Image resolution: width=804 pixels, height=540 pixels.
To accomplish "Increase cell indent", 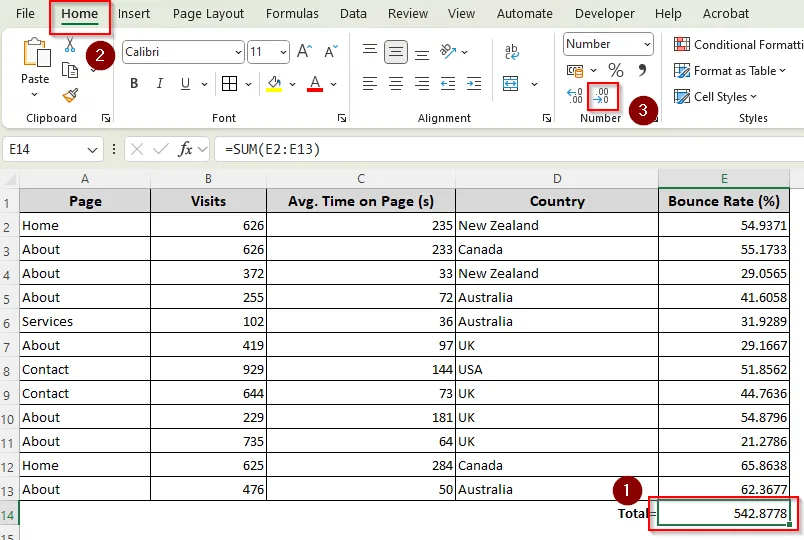I will pyautogui.click(x=474, y=83).
